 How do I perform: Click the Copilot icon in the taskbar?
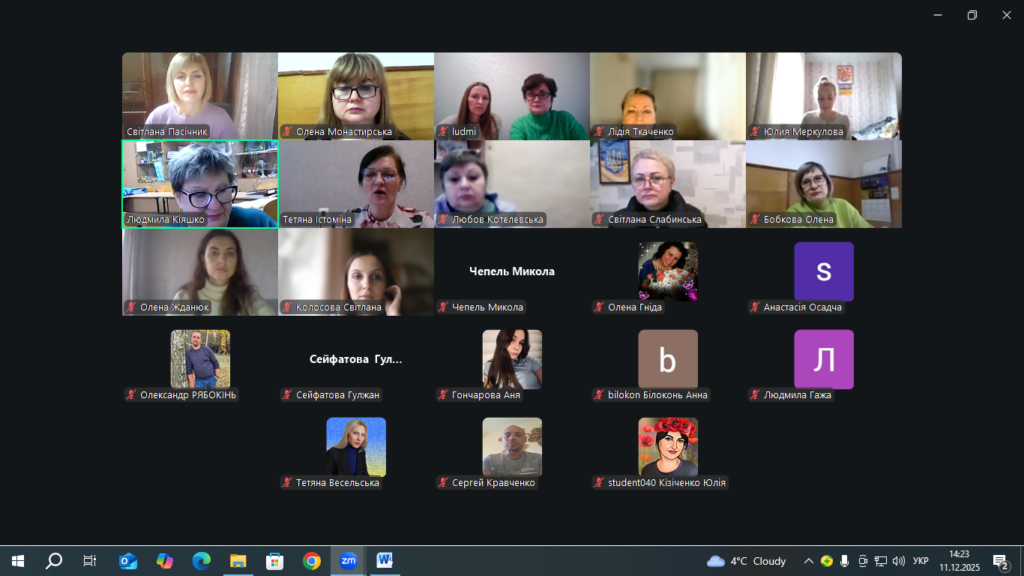[x=165, y=561]
